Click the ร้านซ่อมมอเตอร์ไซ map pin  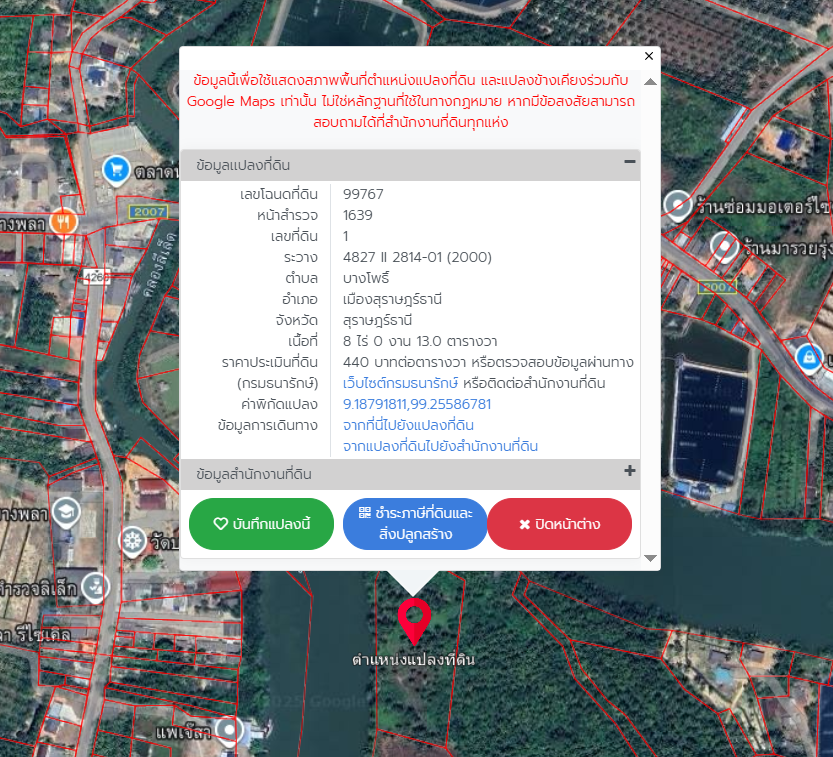click(x=679, y=205)
